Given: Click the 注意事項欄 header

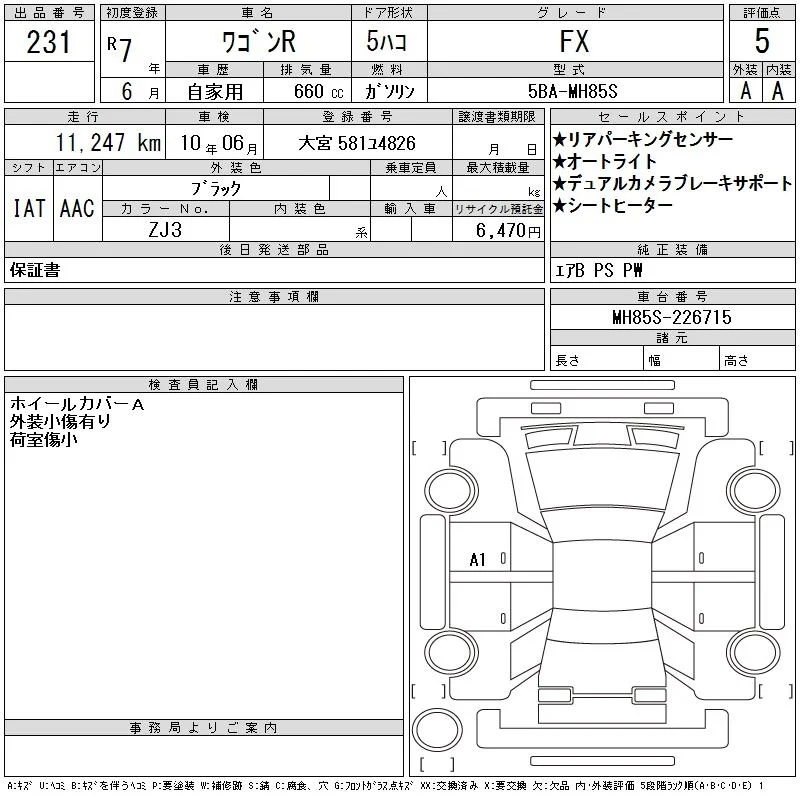Looking at the screenshot, I should [274, 296].
